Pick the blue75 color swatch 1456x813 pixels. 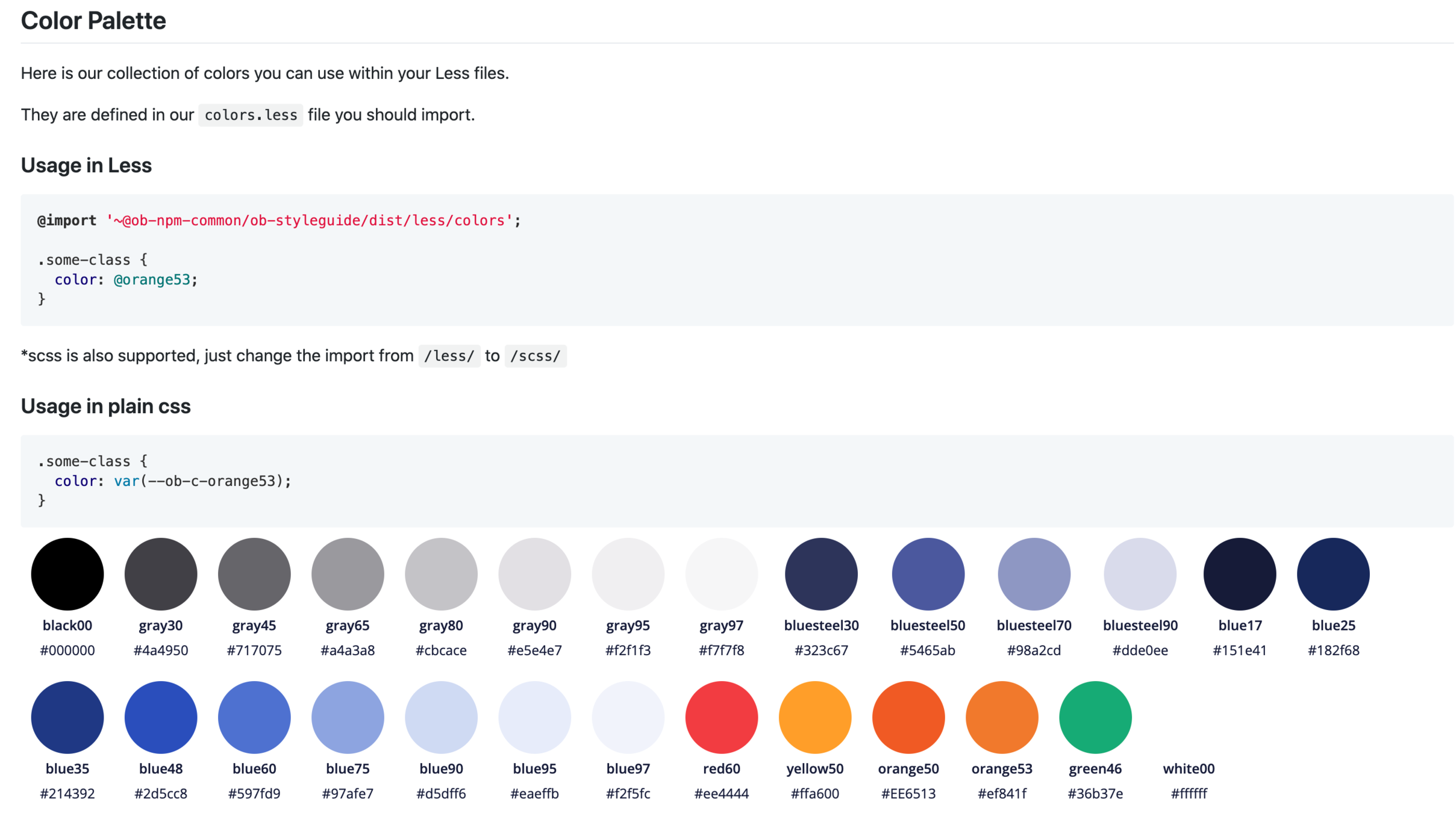coord(347,717)
